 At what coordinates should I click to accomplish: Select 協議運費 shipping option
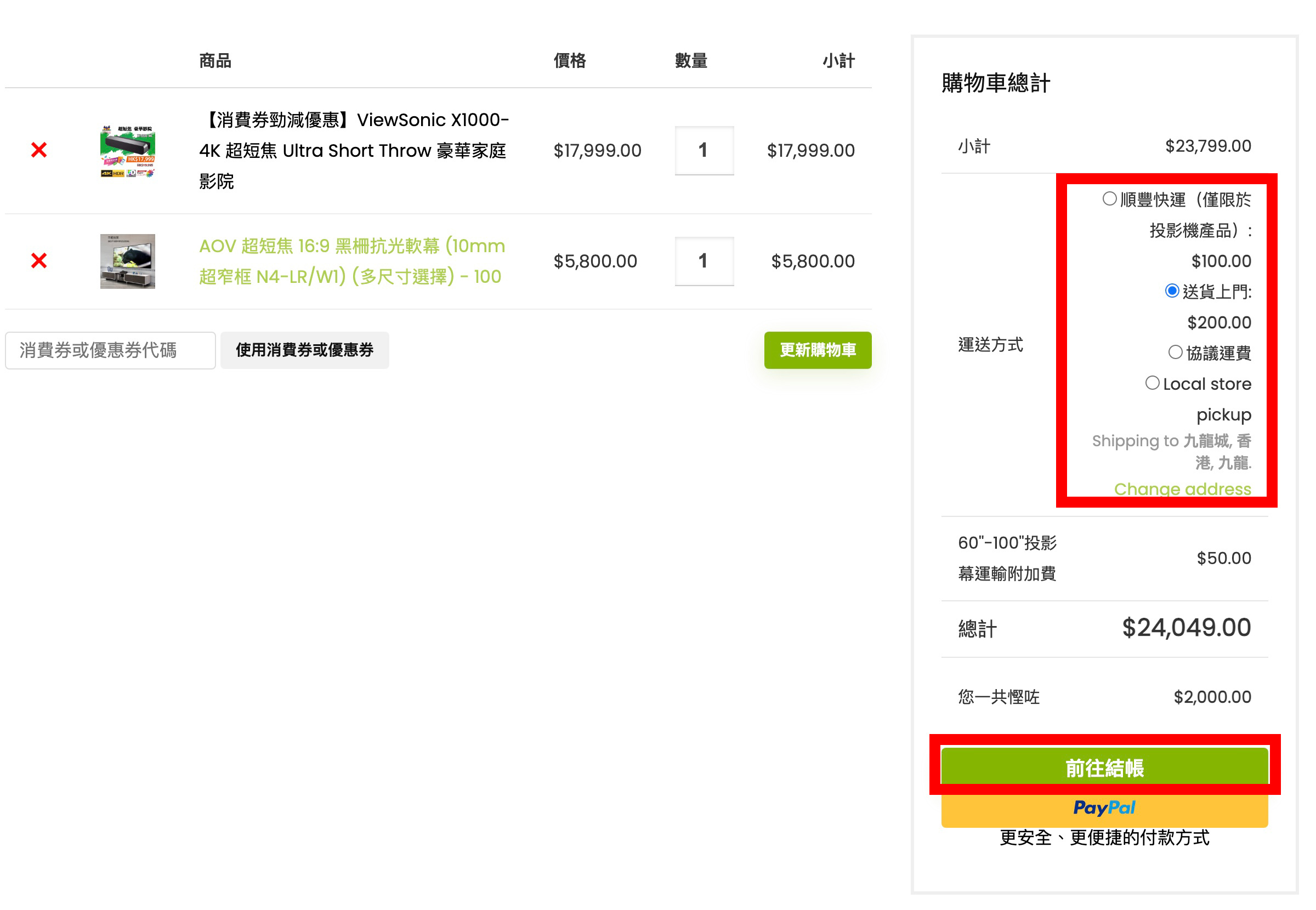(1175, 352)
